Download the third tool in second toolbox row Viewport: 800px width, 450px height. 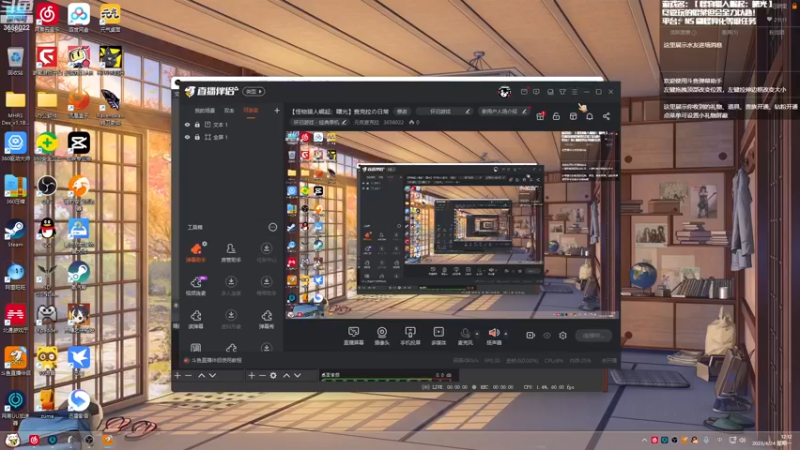coord(266,286)
